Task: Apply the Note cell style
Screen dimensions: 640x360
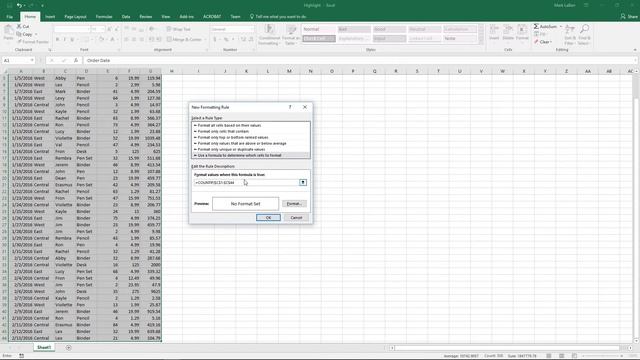Action: [x=460, y=38]
